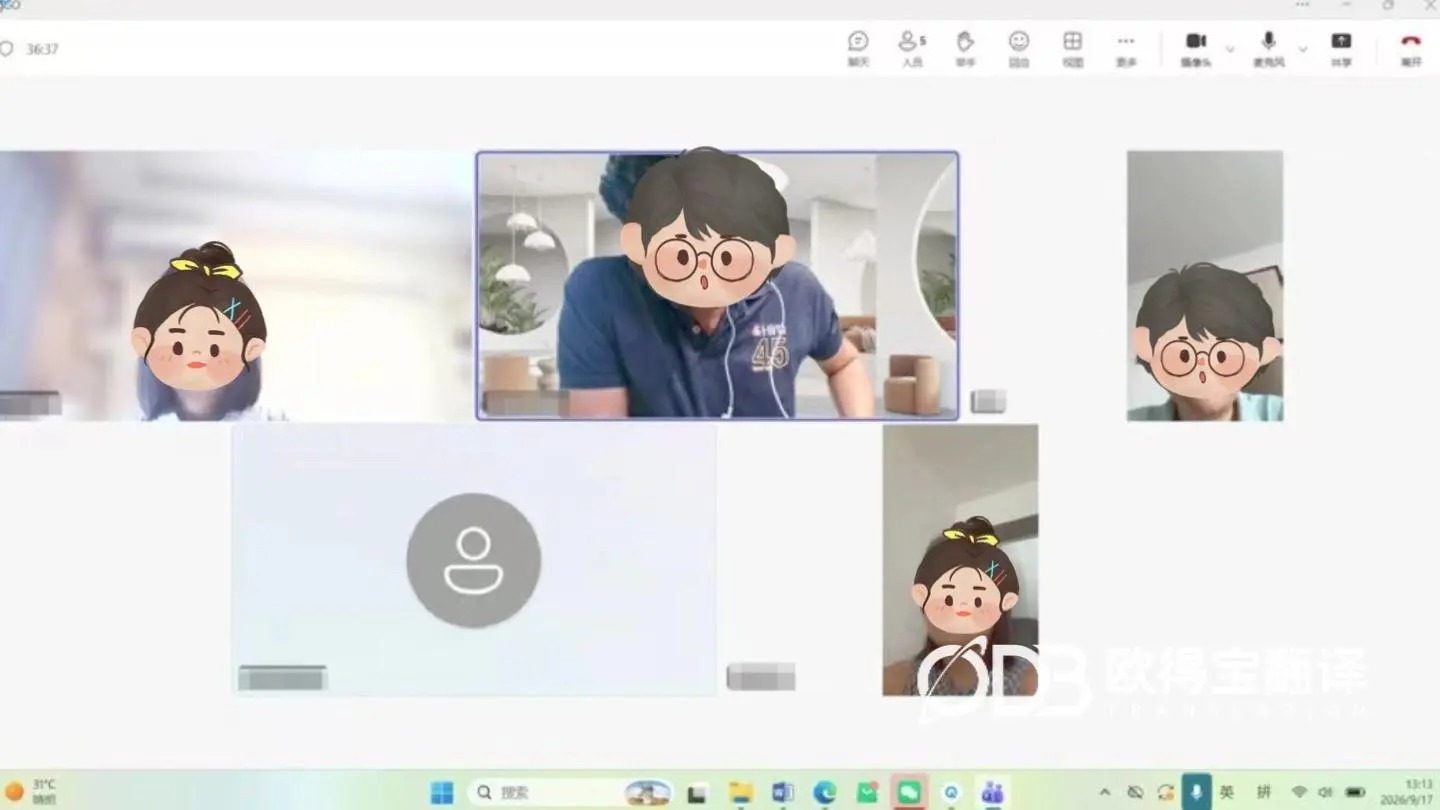
Task: Click the taskbar microphone-in-use indicator
Action: point(1196,792)
